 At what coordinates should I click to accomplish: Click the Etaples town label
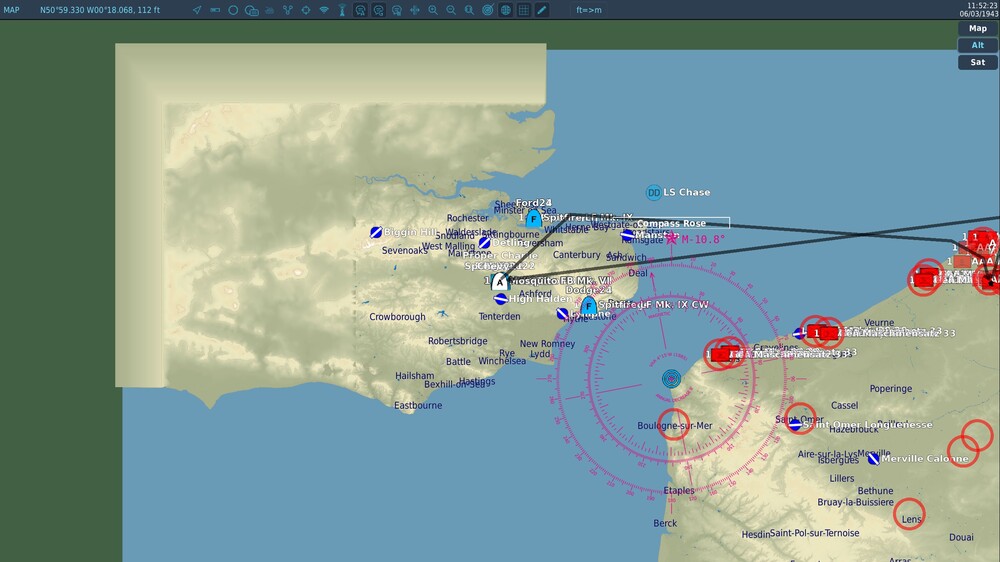[x=679, y=491]
